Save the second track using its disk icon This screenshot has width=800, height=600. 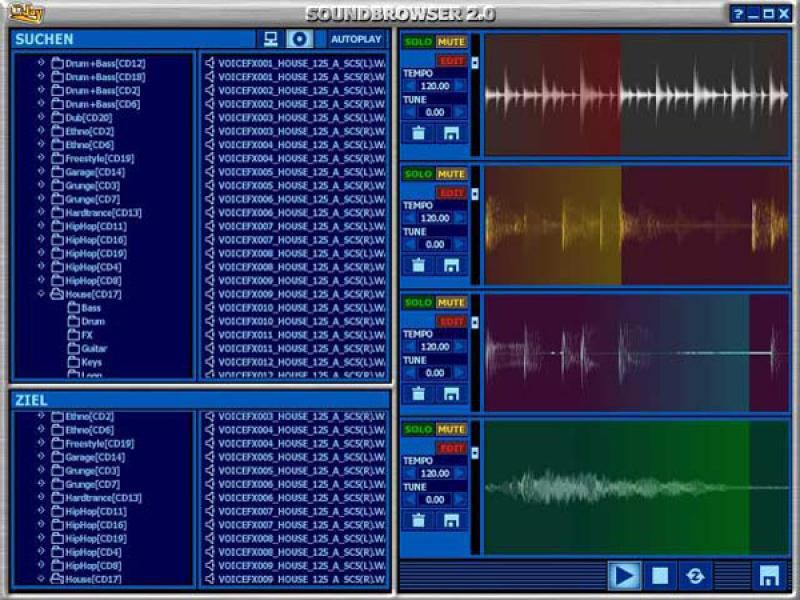tap(451, 265)
